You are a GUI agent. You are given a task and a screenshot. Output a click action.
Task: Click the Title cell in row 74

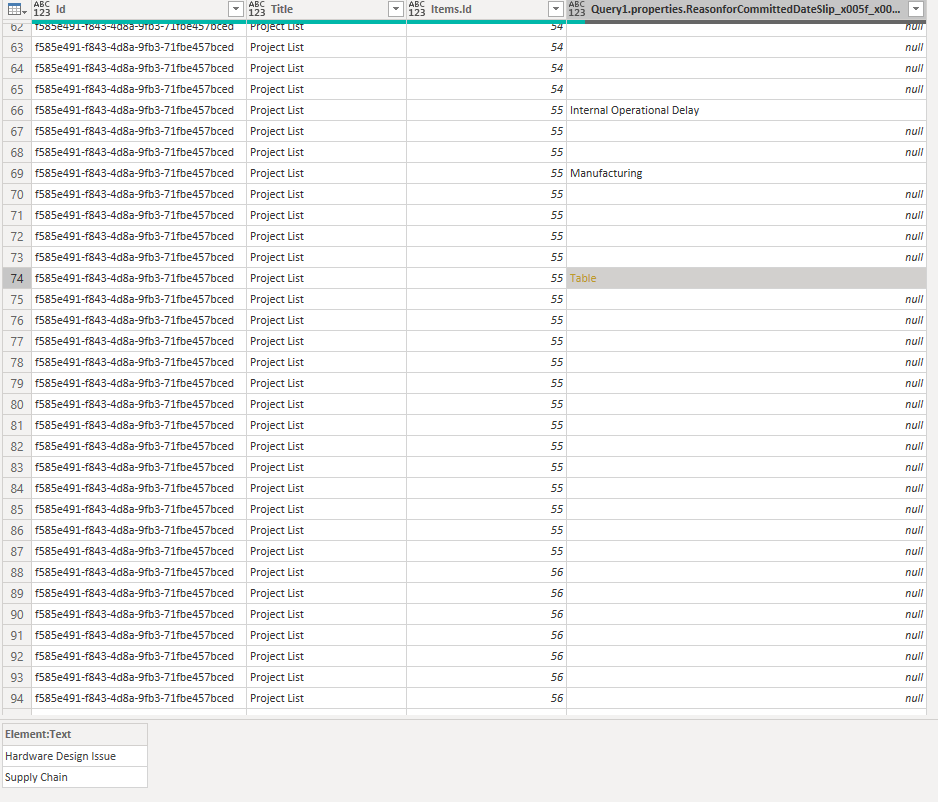pos(327,278)
